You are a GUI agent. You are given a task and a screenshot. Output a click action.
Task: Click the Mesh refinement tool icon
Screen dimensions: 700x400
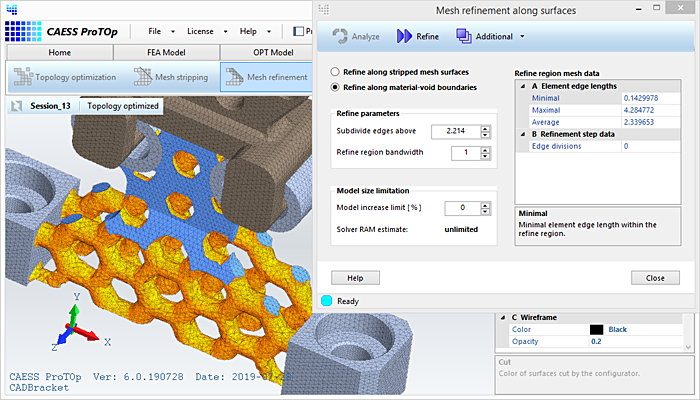pos(233,77)
